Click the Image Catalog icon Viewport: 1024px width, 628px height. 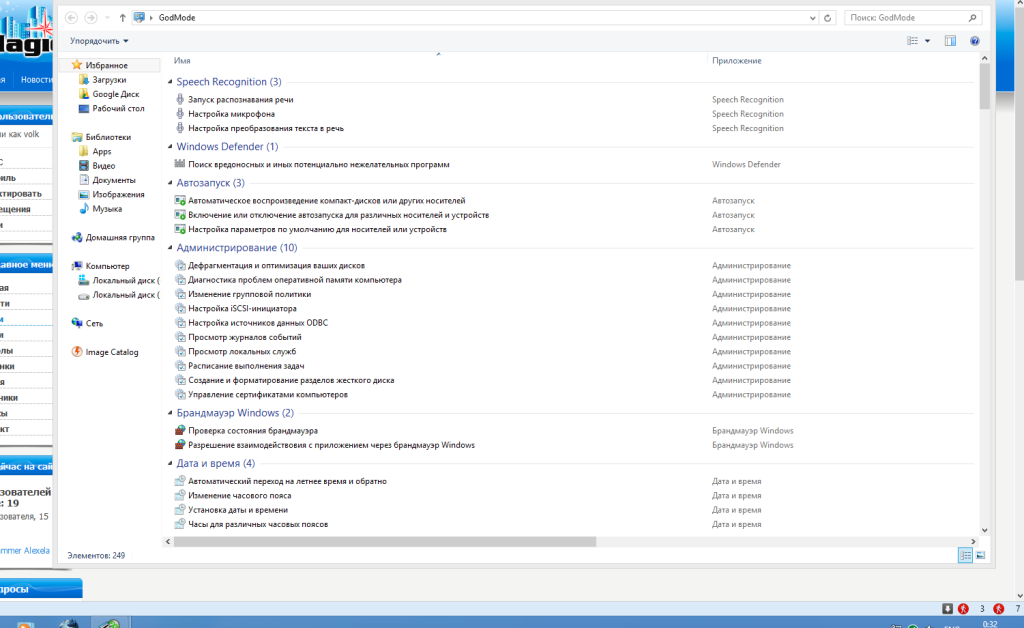click(x=76, y=351)
